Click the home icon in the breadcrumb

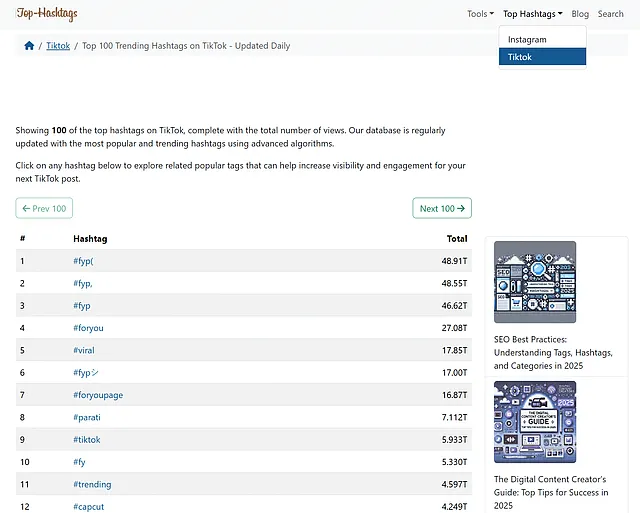tap(29, 46)
